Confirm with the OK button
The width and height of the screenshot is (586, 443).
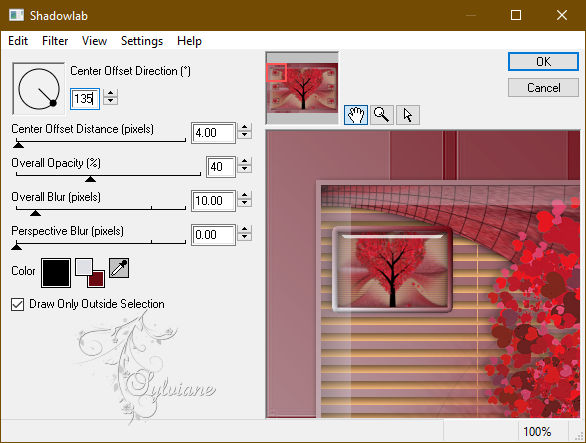point(543,62)
